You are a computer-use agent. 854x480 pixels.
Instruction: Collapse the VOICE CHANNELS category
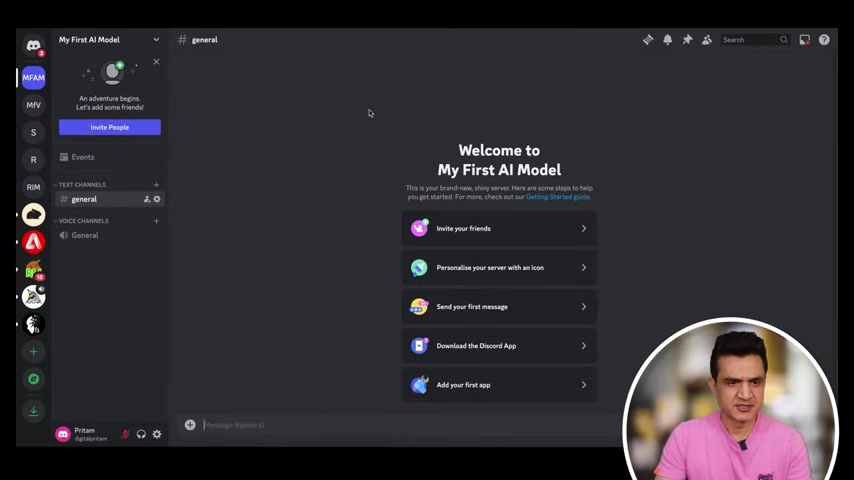pyautogui.click(x=83, y=221)
